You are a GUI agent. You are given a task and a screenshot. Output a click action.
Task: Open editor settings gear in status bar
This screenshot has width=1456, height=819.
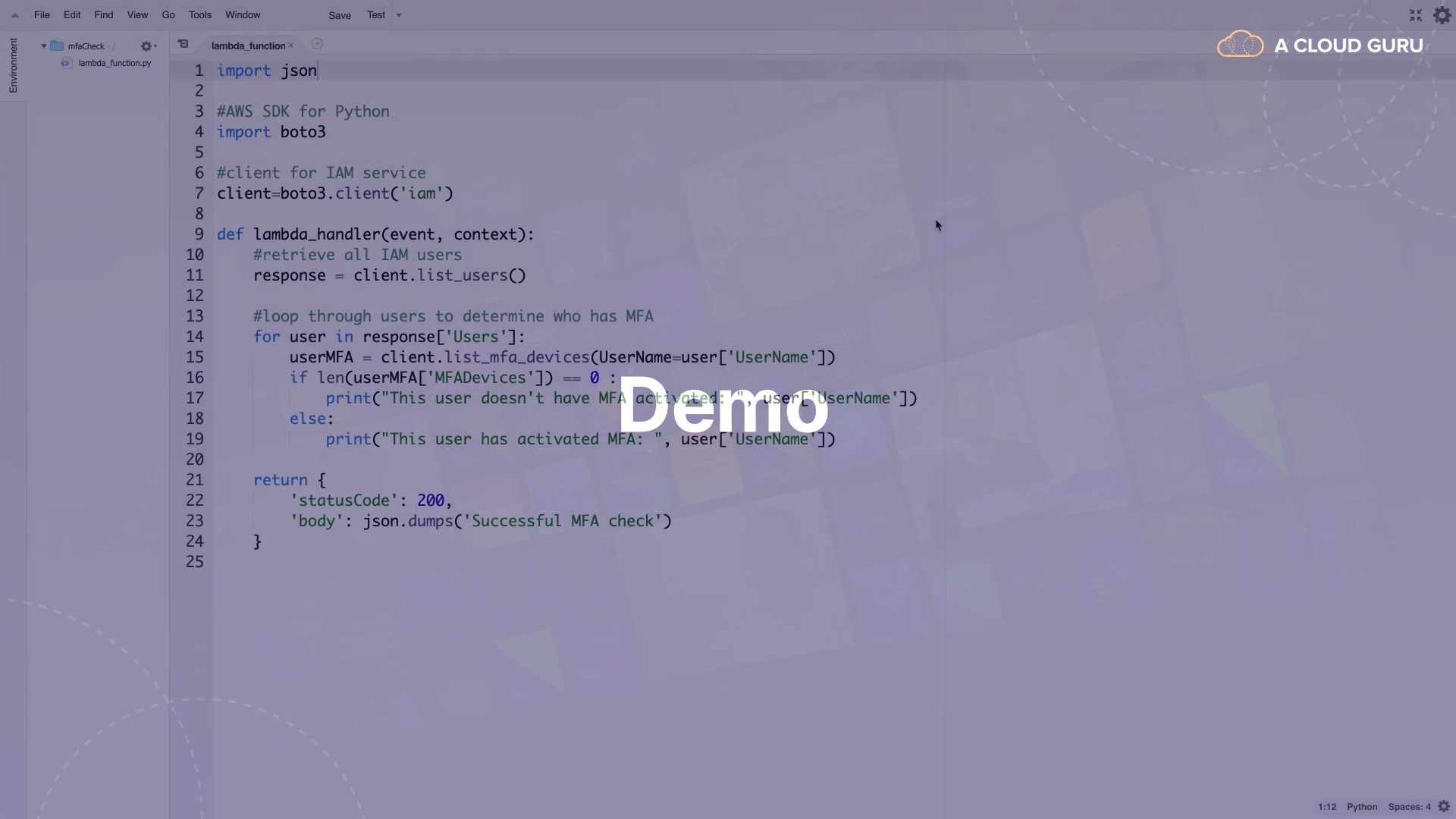coord(1444,807)
